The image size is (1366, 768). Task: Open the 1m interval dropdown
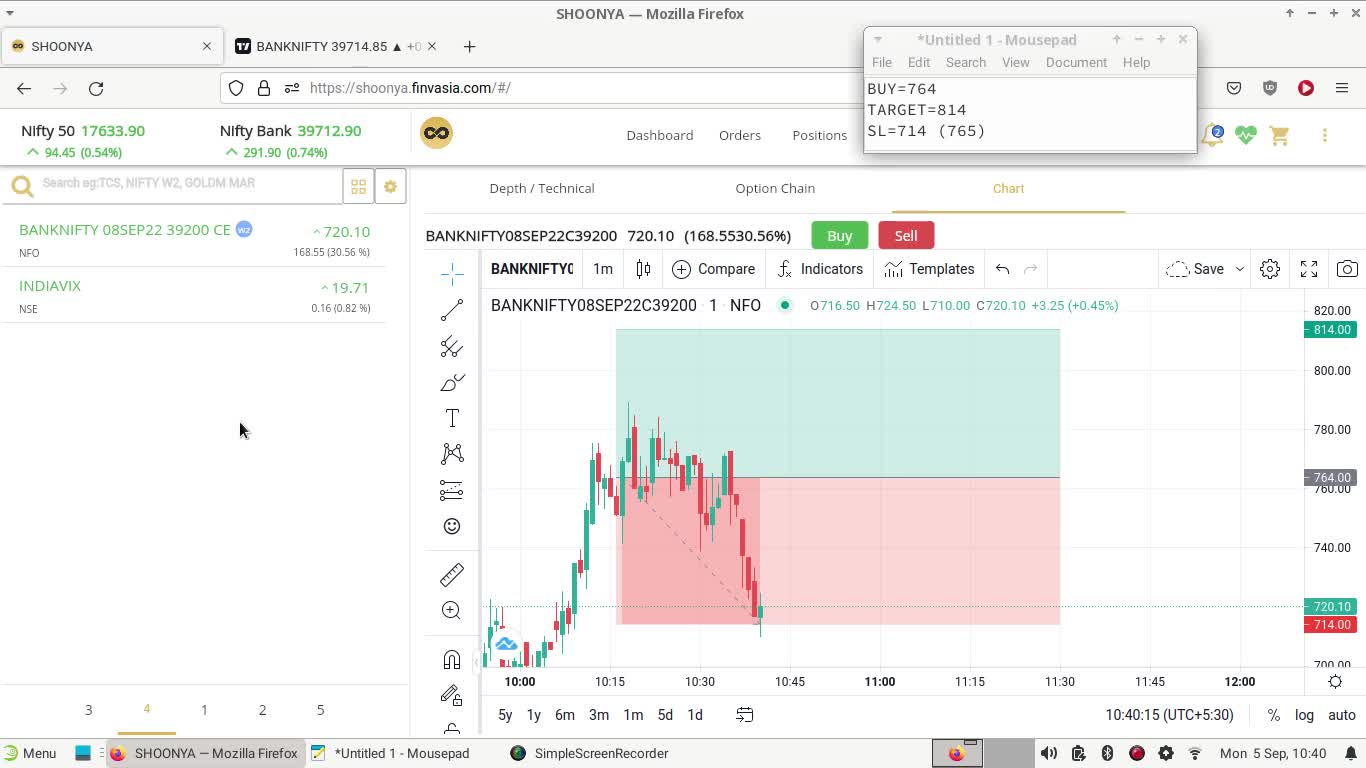pyautogui.click(x=603, y=269)
